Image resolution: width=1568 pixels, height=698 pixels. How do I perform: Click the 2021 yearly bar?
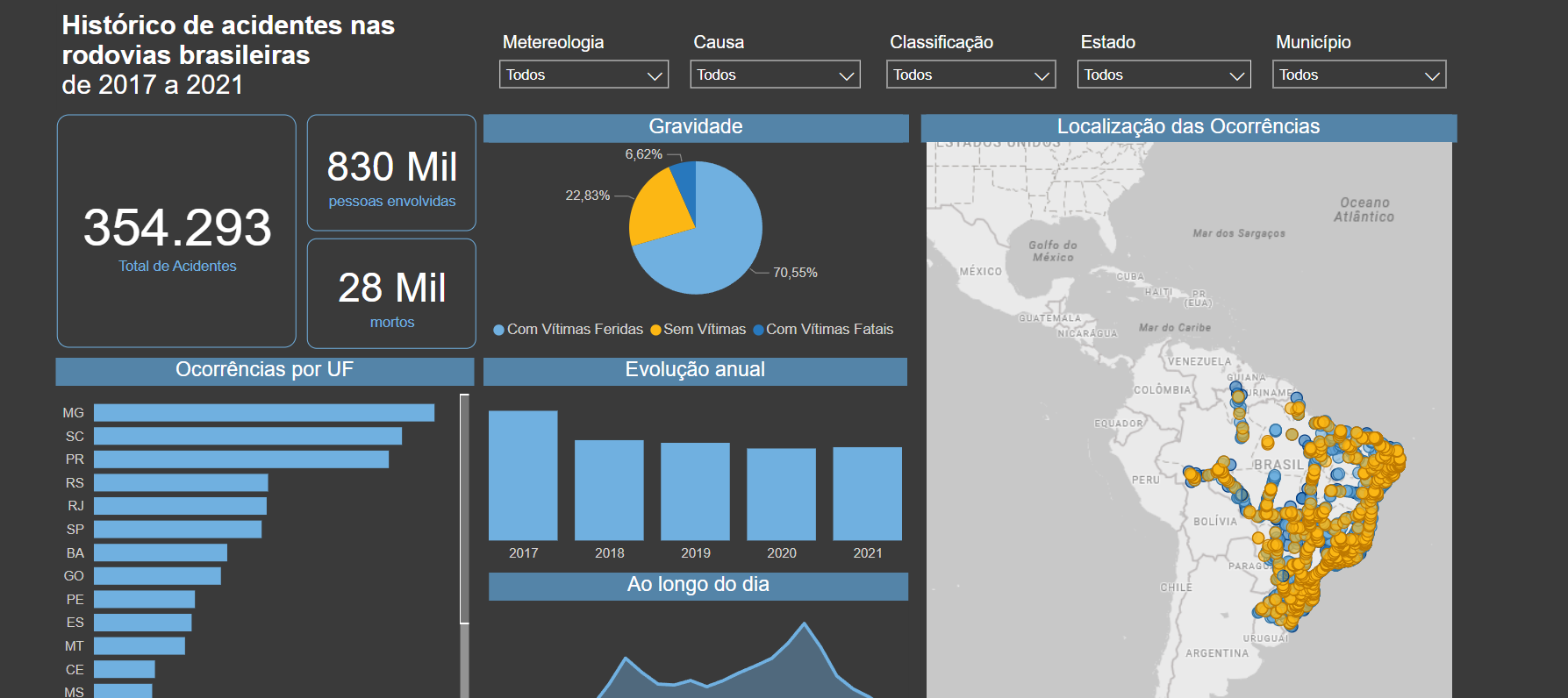coord(867,494)
